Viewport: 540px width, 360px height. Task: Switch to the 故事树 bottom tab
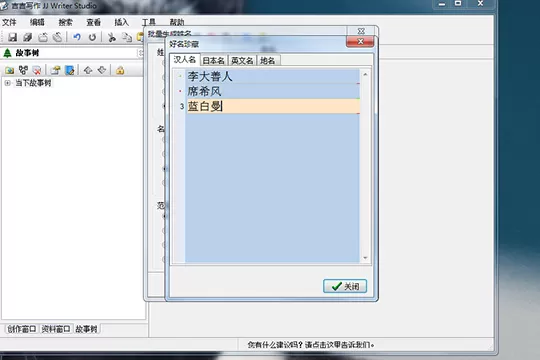coord(86,329)
